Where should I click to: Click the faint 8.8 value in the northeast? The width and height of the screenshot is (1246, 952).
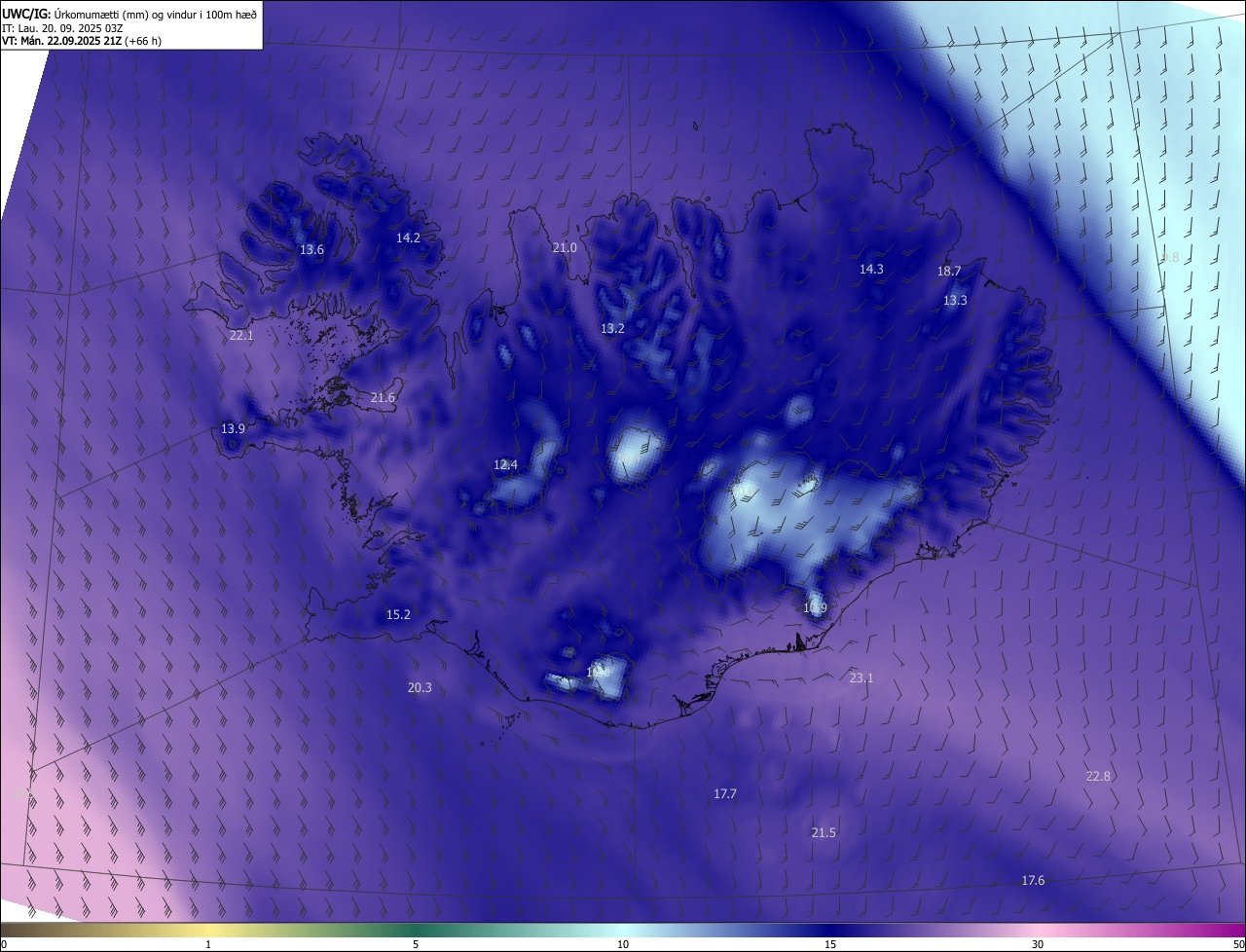(x=1170, y=258)
